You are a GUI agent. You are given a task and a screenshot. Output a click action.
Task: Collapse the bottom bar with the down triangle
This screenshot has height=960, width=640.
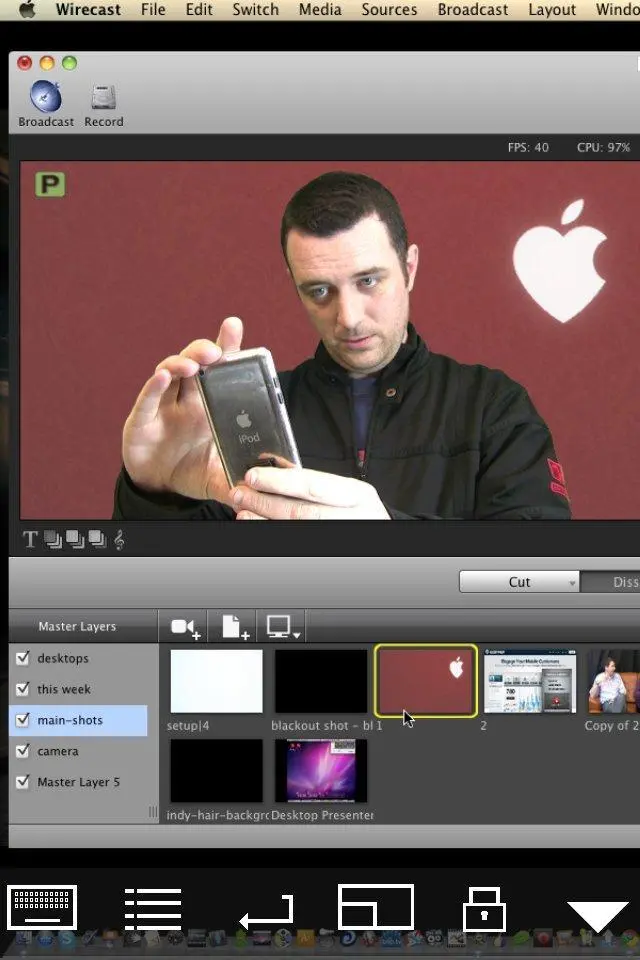597,916
